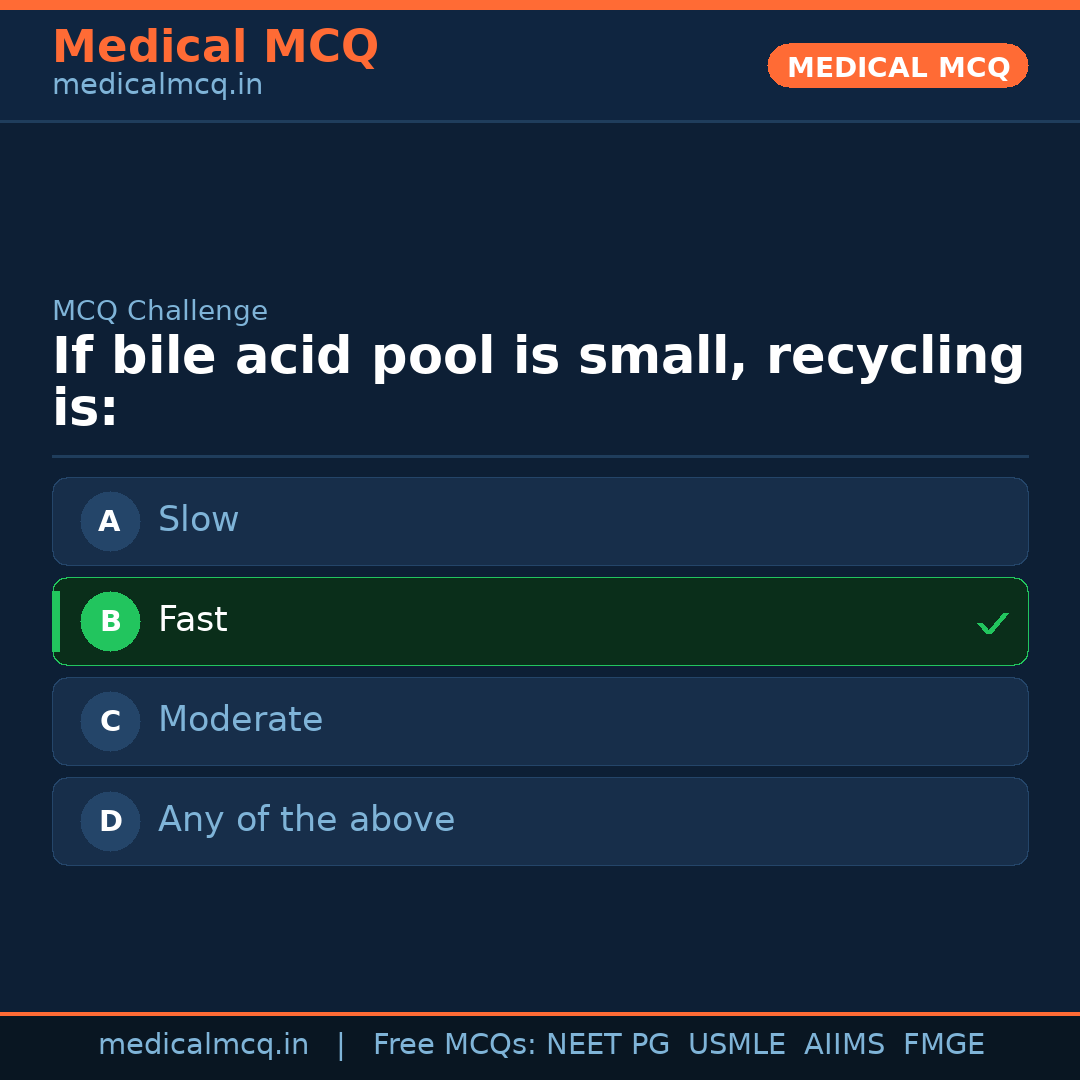
Task: Click the green checkmark icon on option B
Action: pyautogui.click(x=993, y=624)
